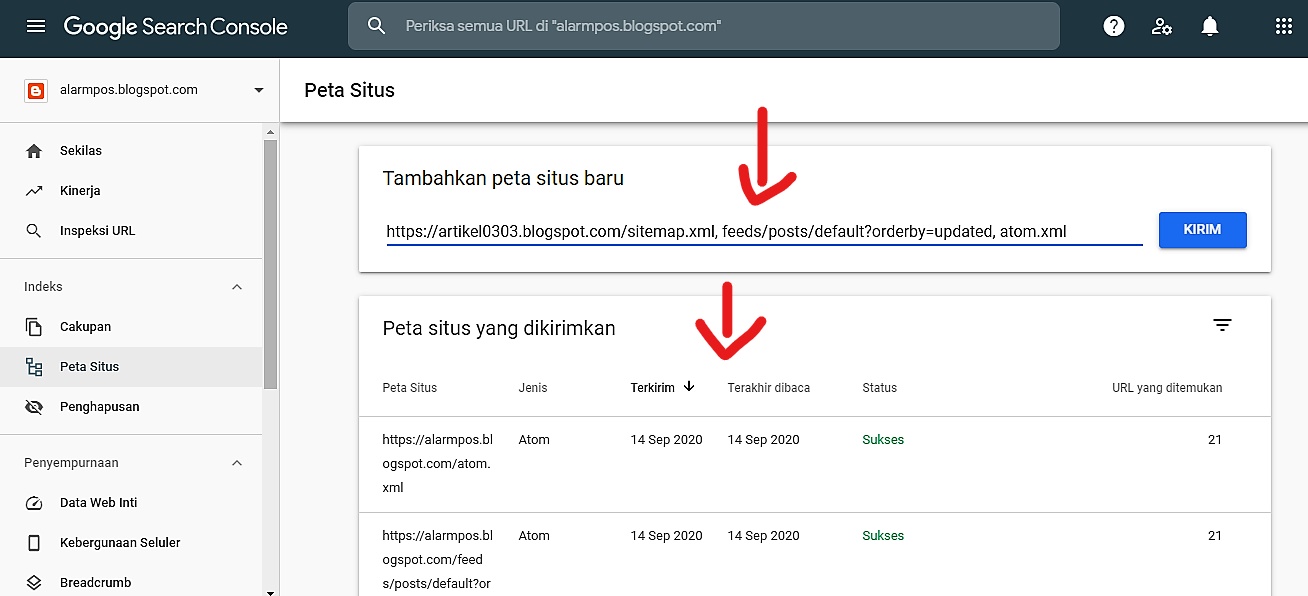Image resolution: width=1308 pixels, height=596 pixels.
Task: Click Atom type in feeds/posts row
Action: pyautogui.click(x=534, y=536)
